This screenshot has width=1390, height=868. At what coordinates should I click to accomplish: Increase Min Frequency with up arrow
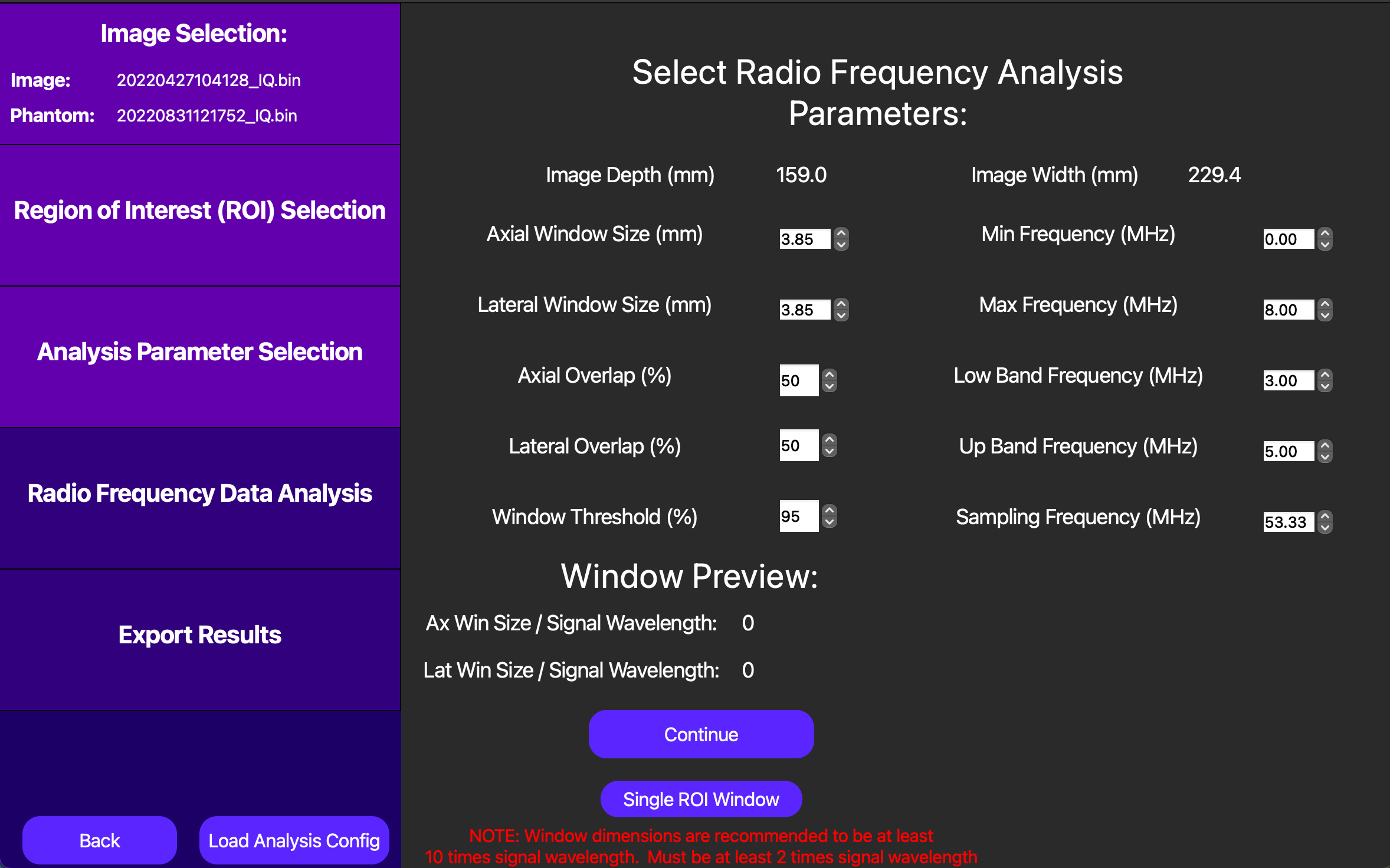[x=1325, y=234]
